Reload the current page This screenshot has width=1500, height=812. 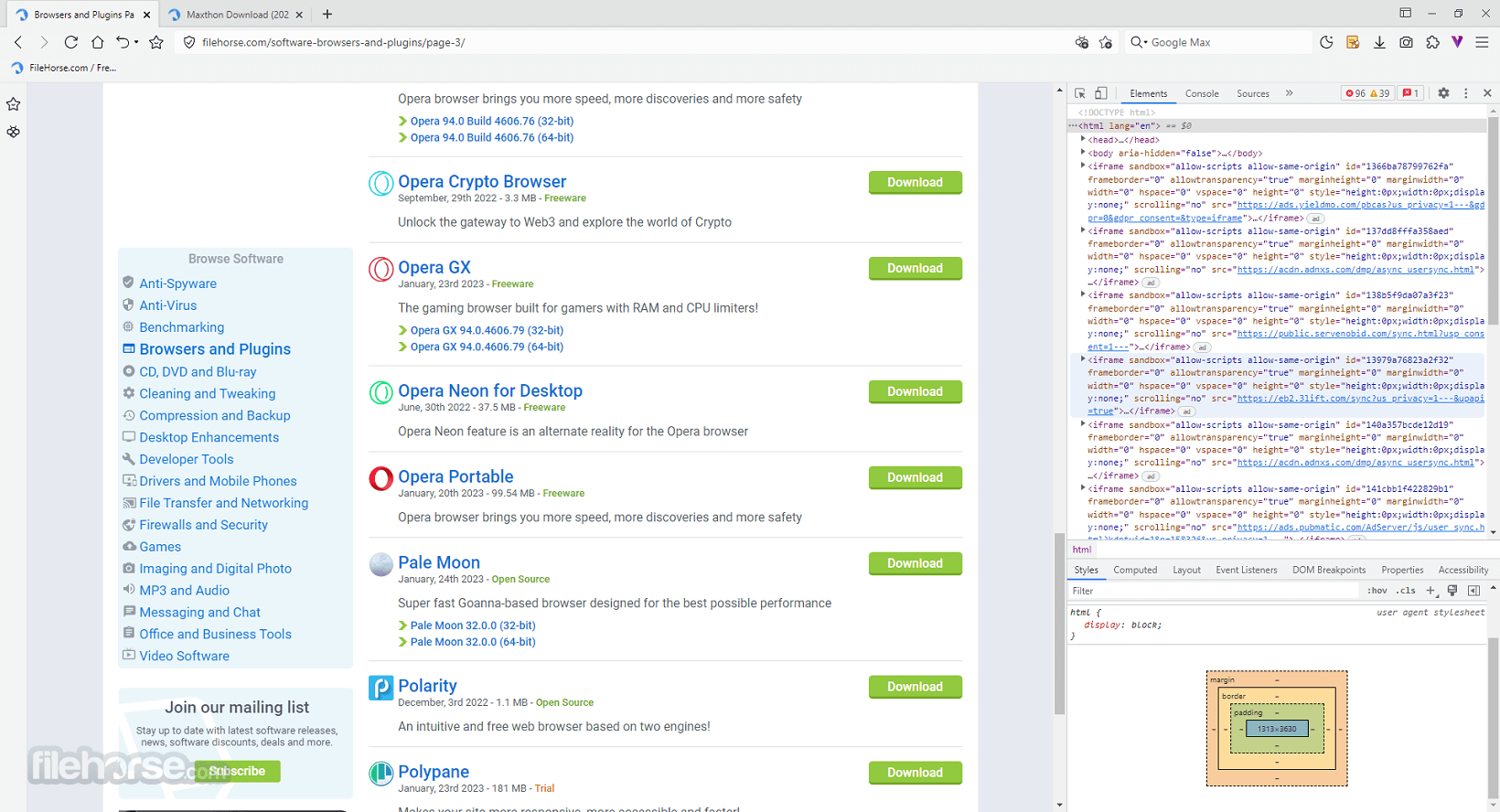70,42
